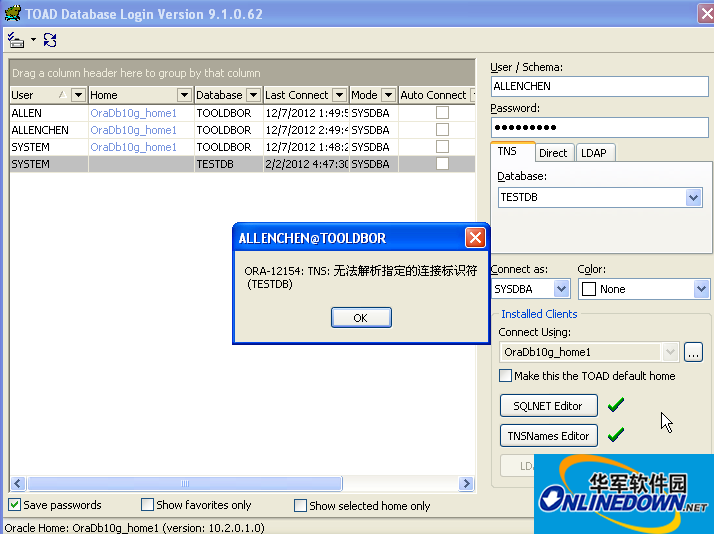Open the SQLNET Editor
The image size is (714, 534).
pyautogui.click(x=548, y=406)
